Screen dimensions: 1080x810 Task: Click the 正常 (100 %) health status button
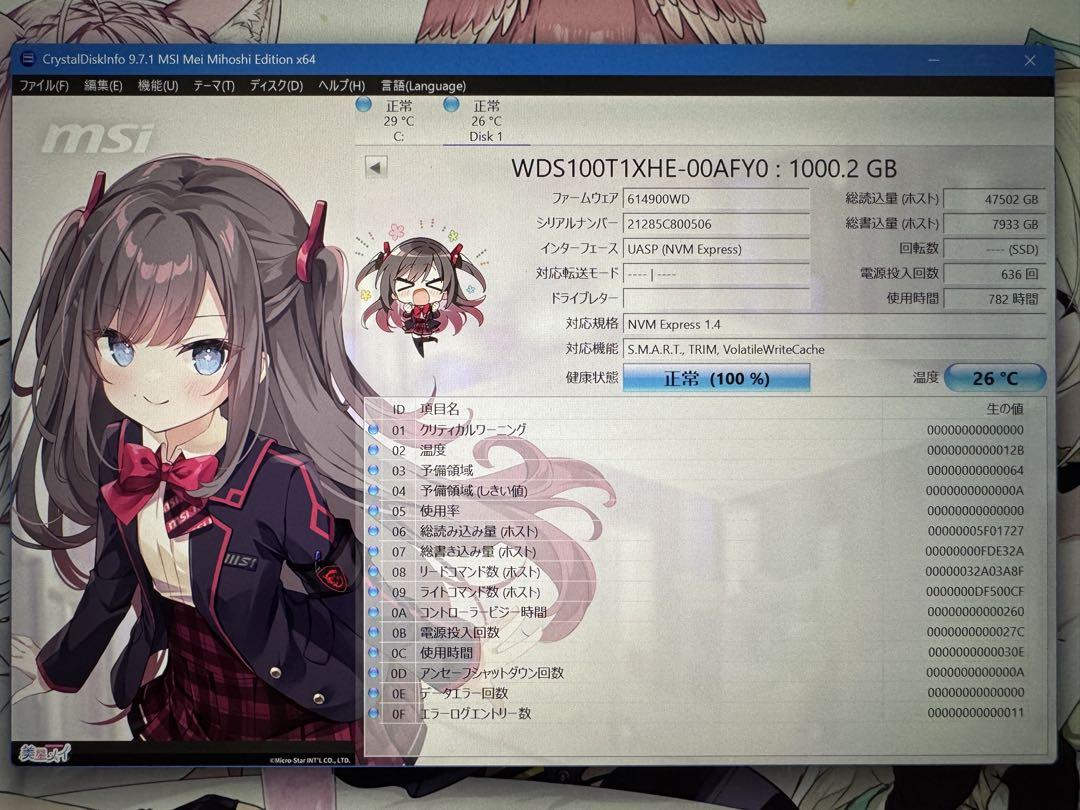coord(716,378)
